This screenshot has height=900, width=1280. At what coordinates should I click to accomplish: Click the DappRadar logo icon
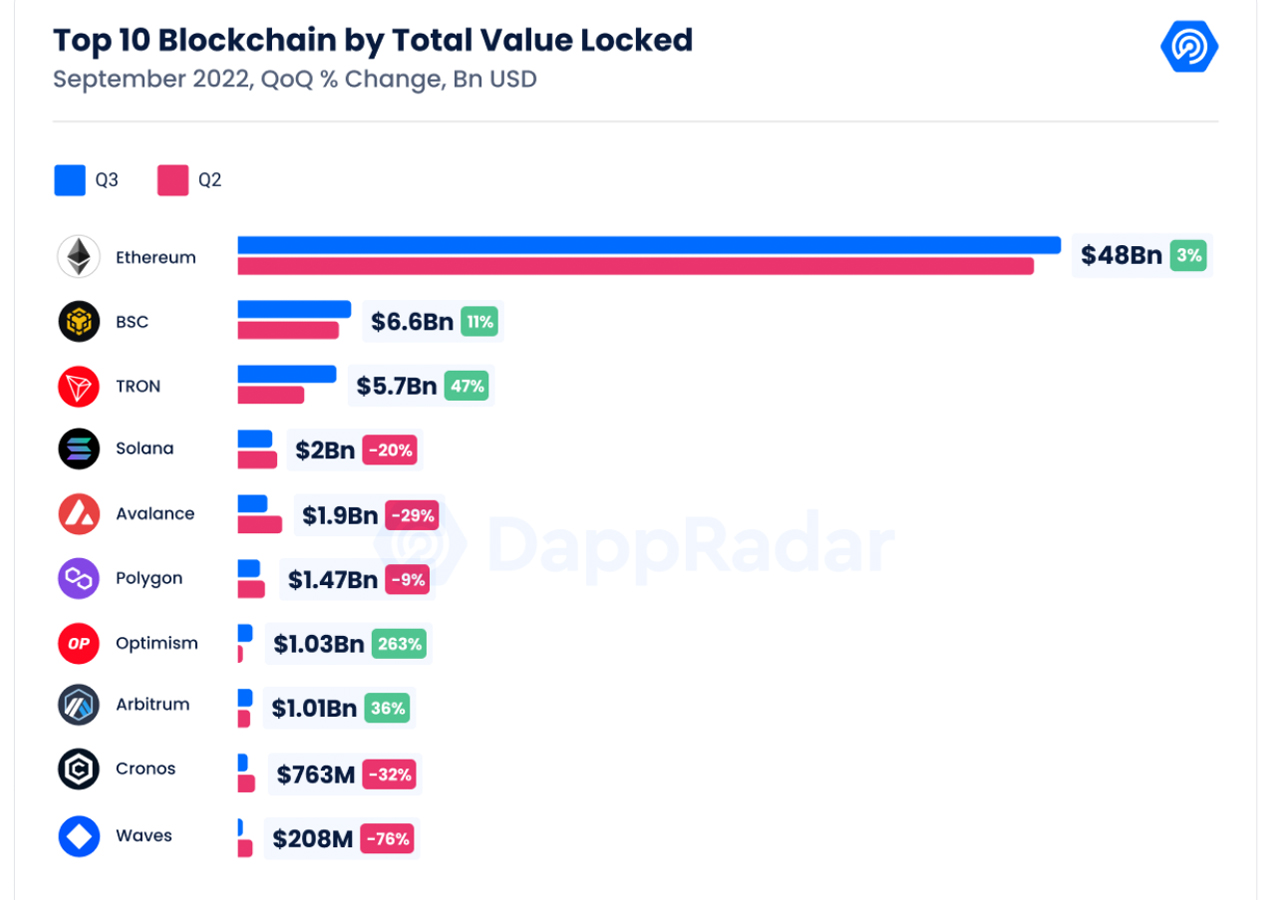pyautogui.click(x=1189, y=46)
